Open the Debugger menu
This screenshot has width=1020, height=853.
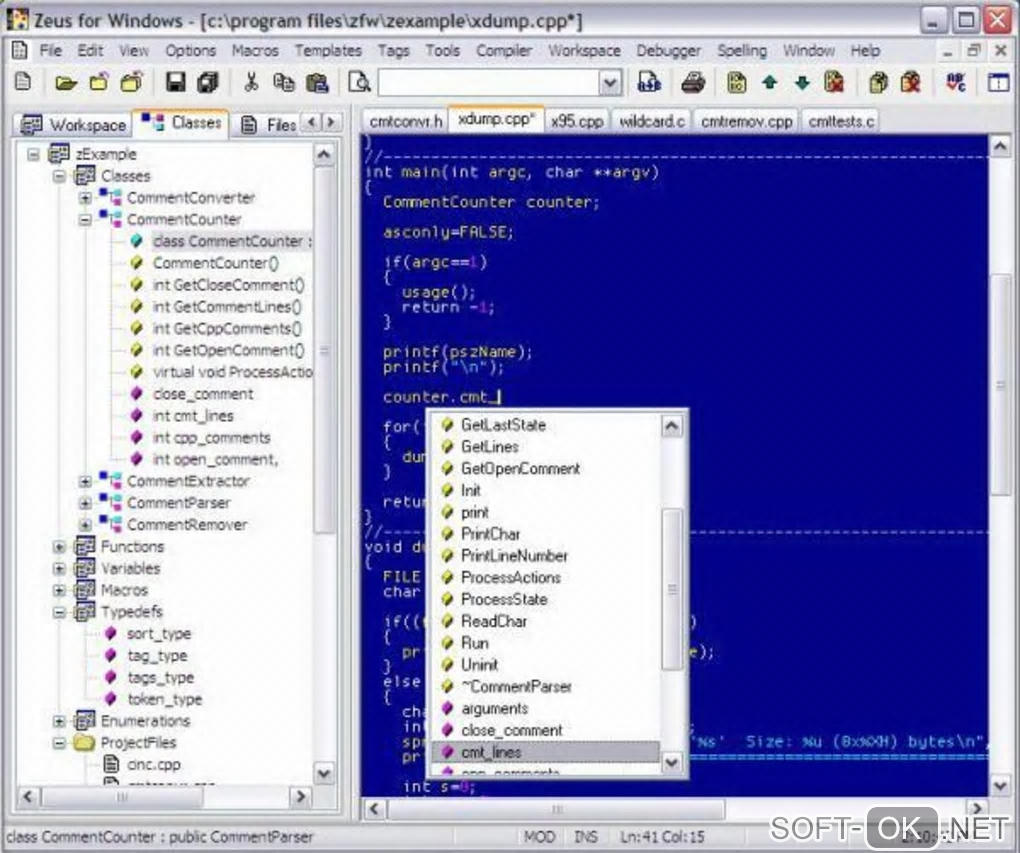668,51
